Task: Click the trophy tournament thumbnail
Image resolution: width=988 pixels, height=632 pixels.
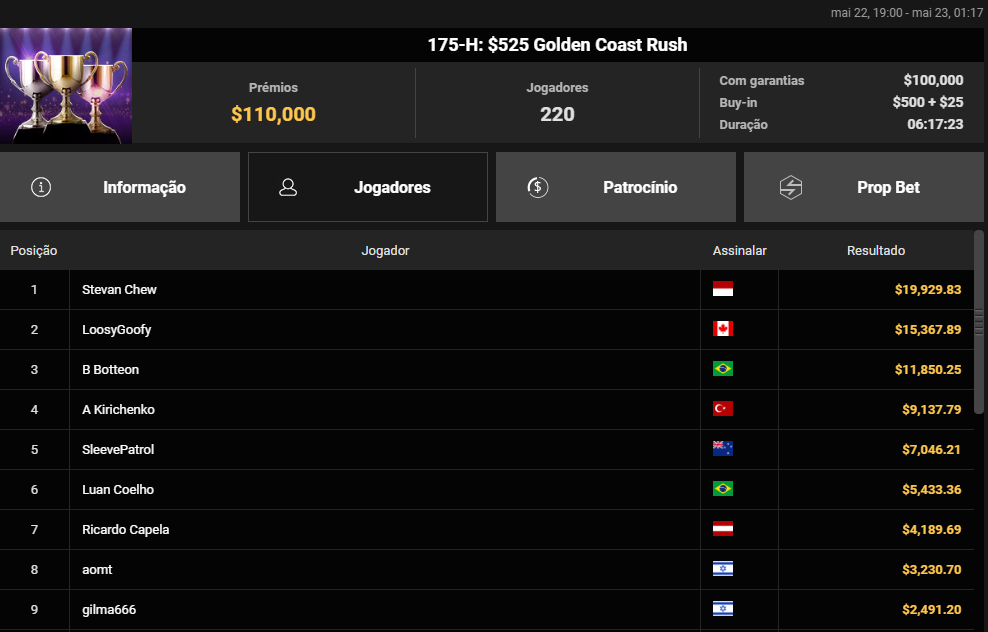Action: coord(66,86)
